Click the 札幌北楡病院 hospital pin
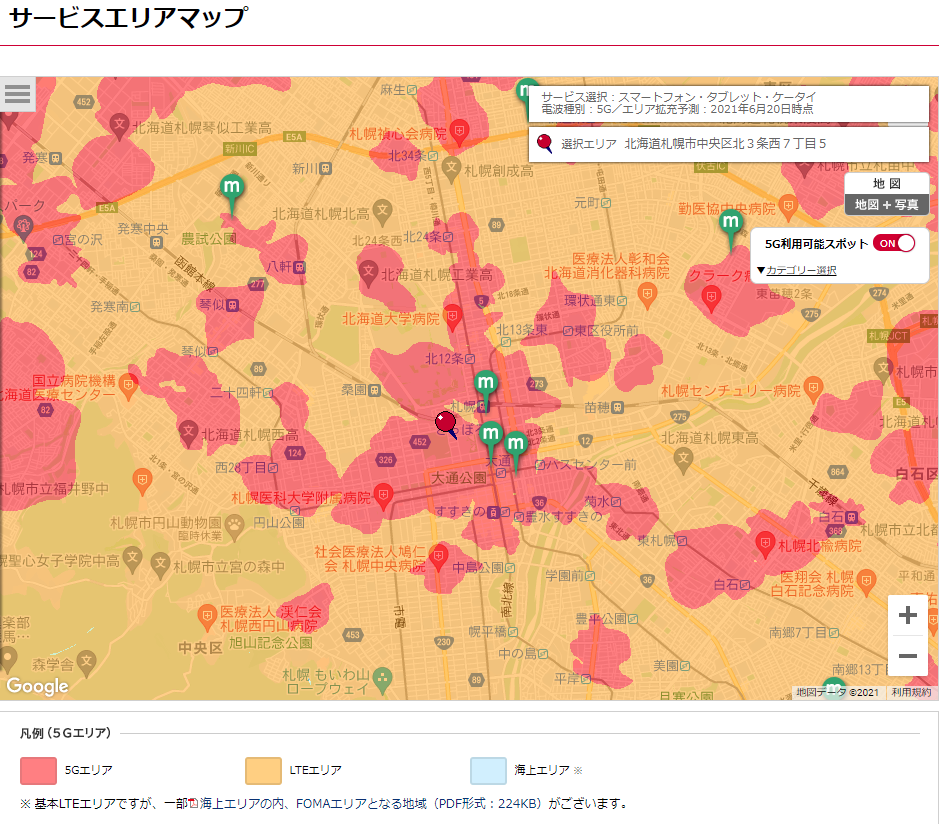This screenshot has height=824, width=940. pyautogui.click(x=764, y=545)
